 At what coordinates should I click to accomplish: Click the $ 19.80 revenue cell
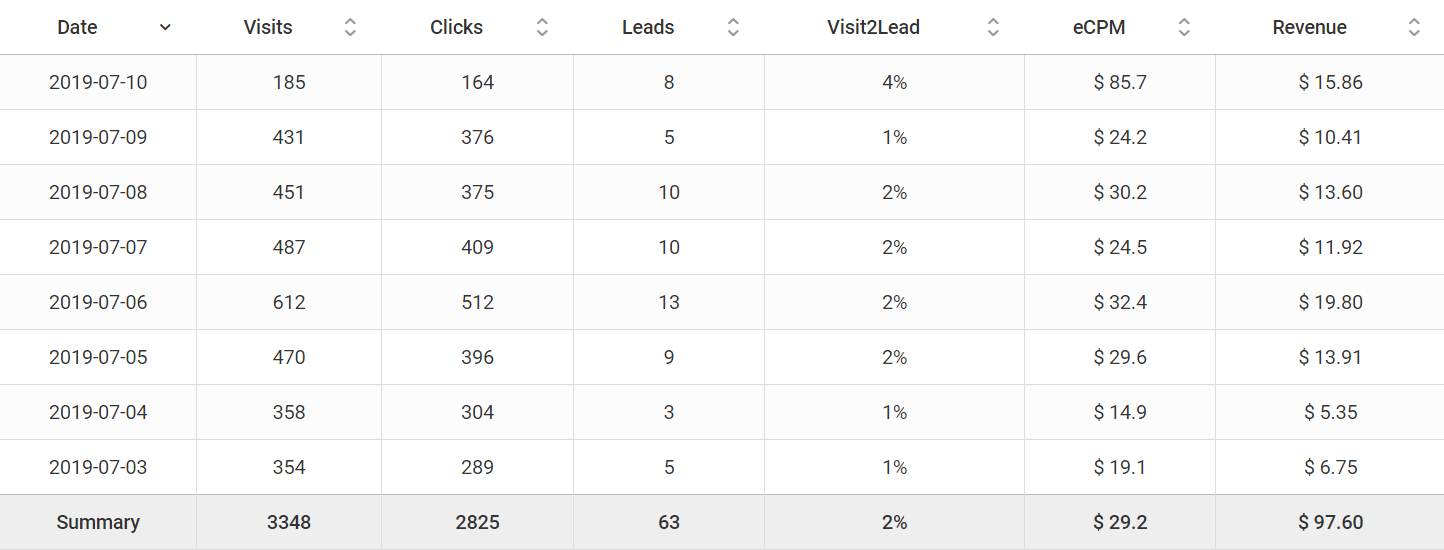click(1330, 302)
